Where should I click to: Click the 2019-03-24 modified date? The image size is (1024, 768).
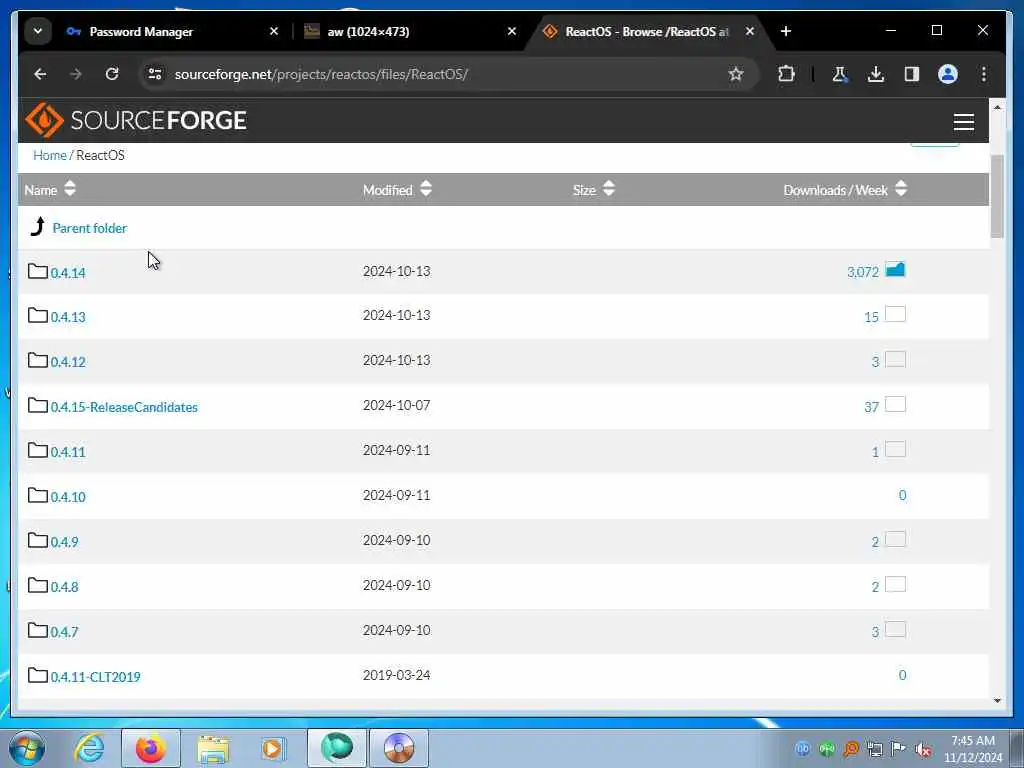coord(396,675)
